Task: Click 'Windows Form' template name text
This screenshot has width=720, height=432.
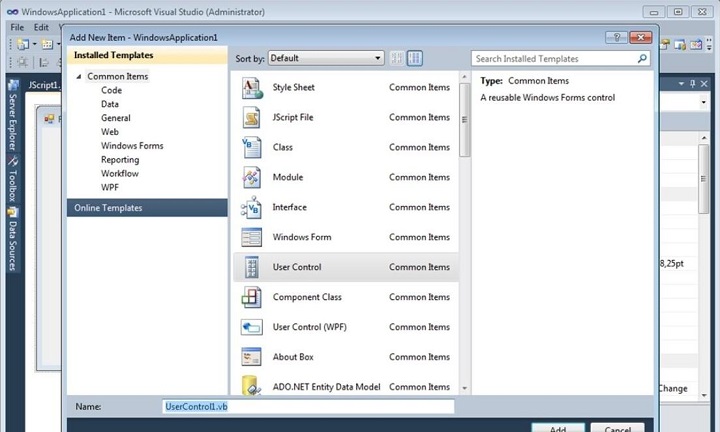Action: click(302, 237)
